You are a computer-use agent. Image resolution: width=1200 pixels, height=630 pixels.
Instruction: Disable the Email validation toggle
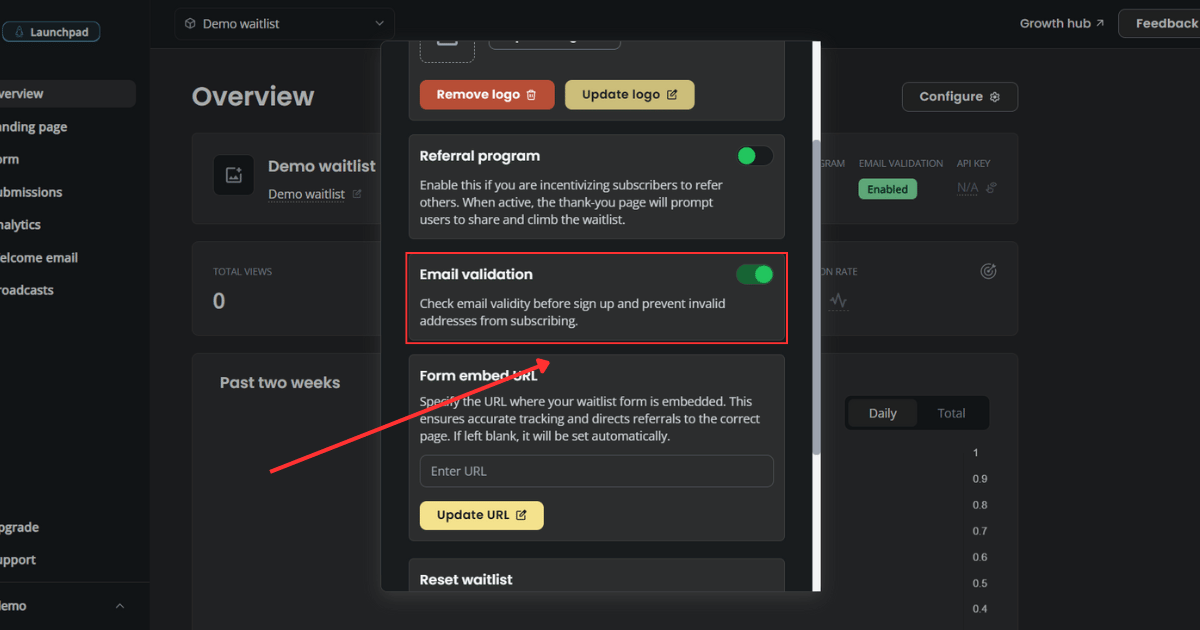755,273
